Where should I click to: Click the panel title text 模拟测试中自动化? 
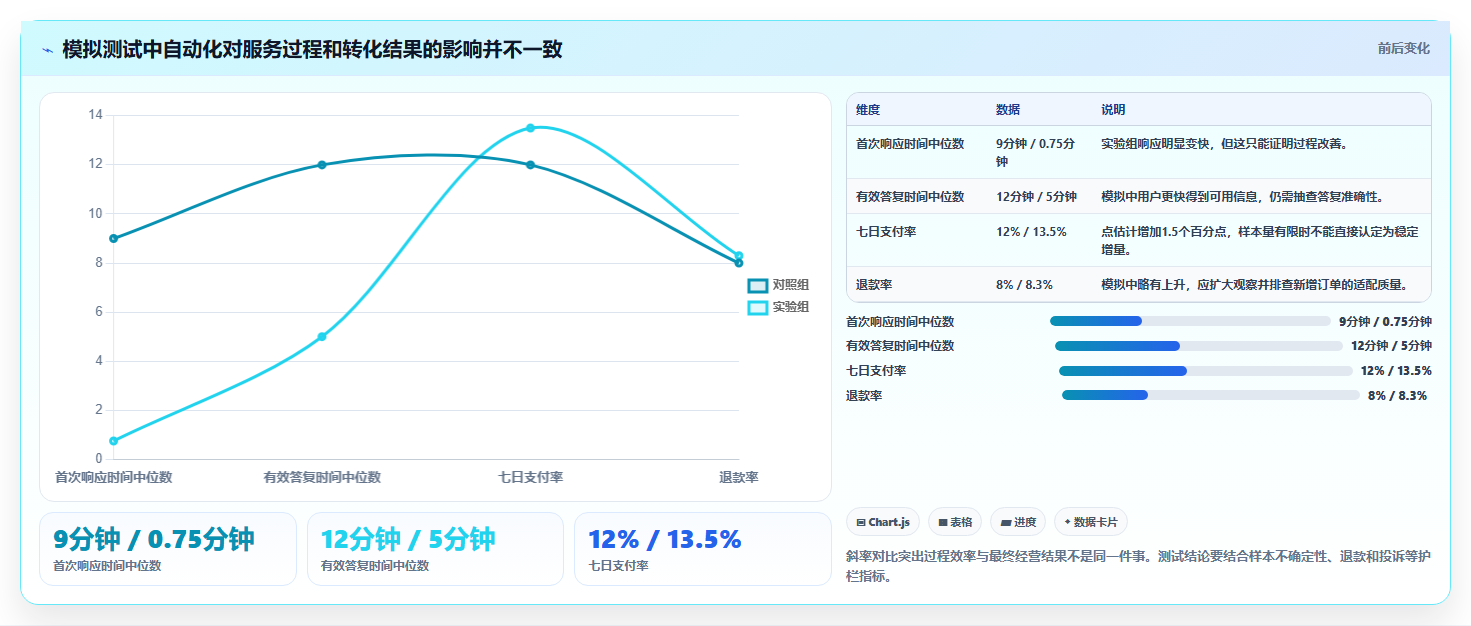pyautogui.click(x=312, y=50)
